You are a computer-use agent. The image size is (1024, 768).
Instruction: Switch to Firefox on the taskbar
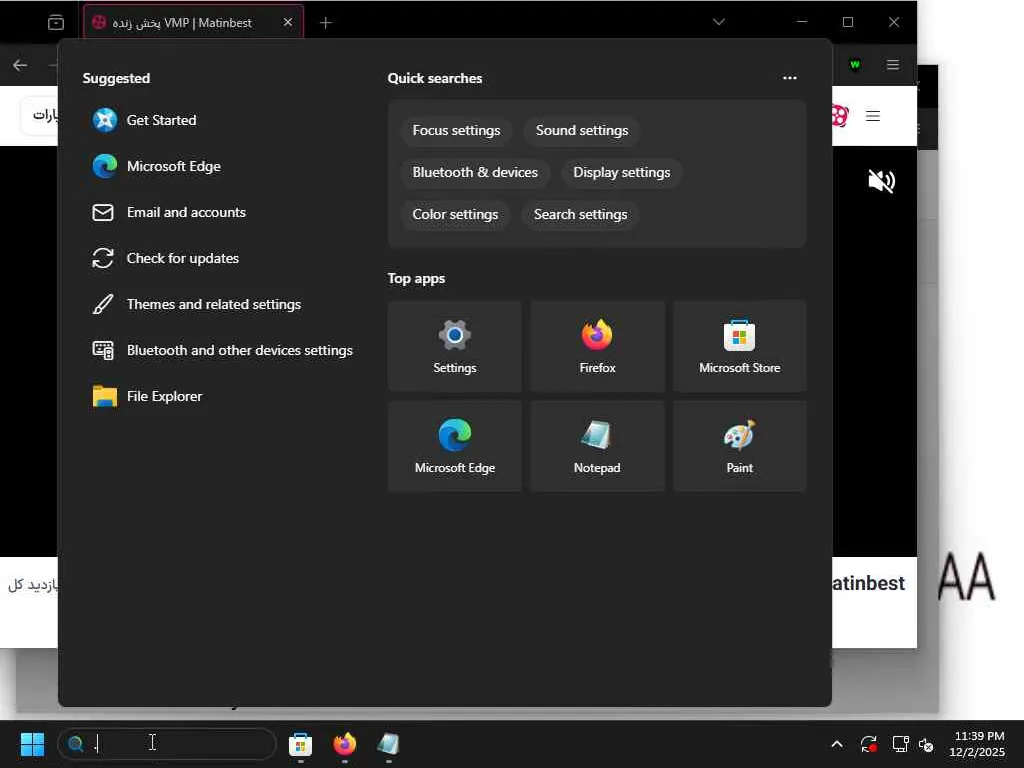[x=345, y=744]
